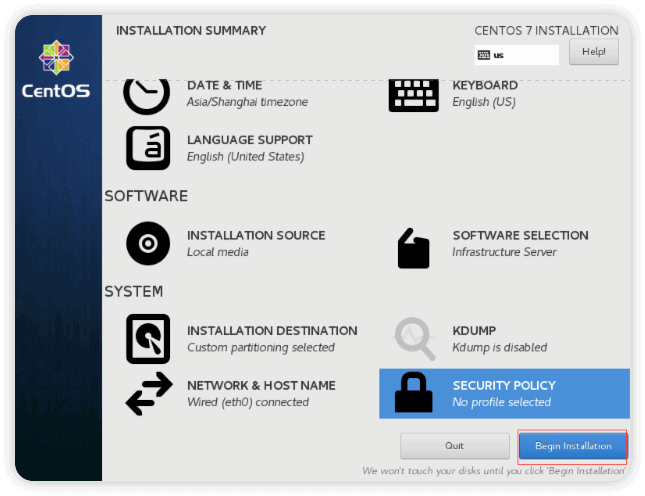Image resolution: width=645 pixels, height=496 pixels.
Task: Click the Begin Installation button
Action: pyautogui.click(x=573, y=446)
